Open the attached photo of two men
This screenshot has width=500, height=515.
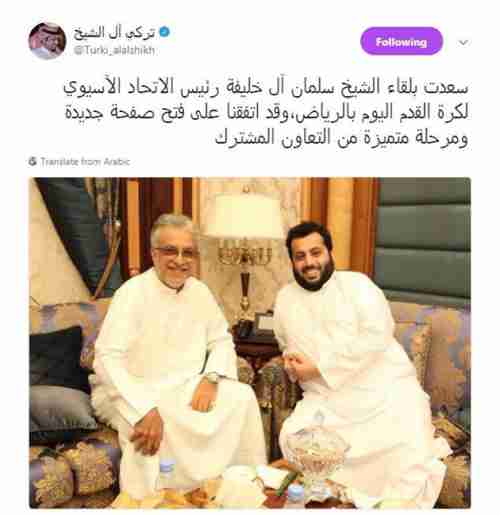(x=250, y=343)
